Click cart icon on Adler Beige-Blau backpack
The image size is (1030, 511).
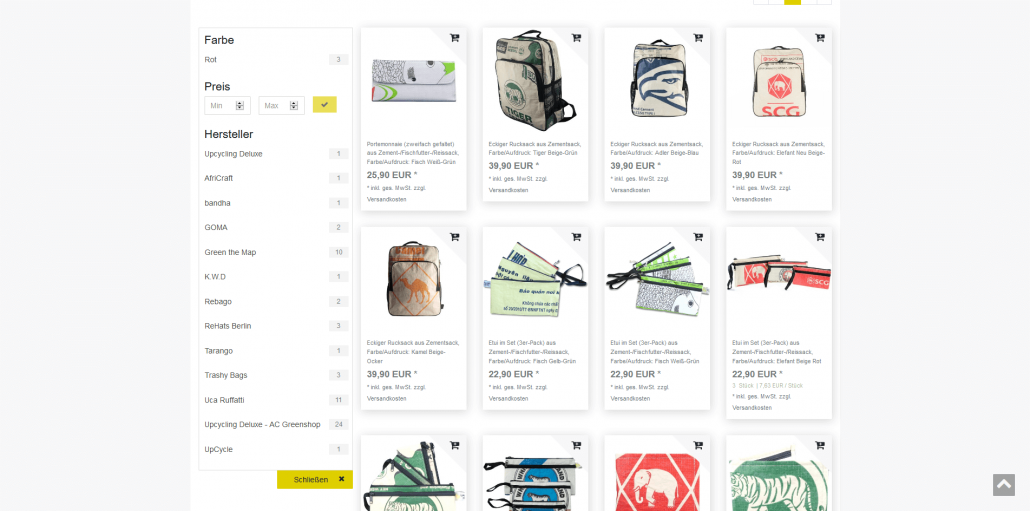click(698, 38)
